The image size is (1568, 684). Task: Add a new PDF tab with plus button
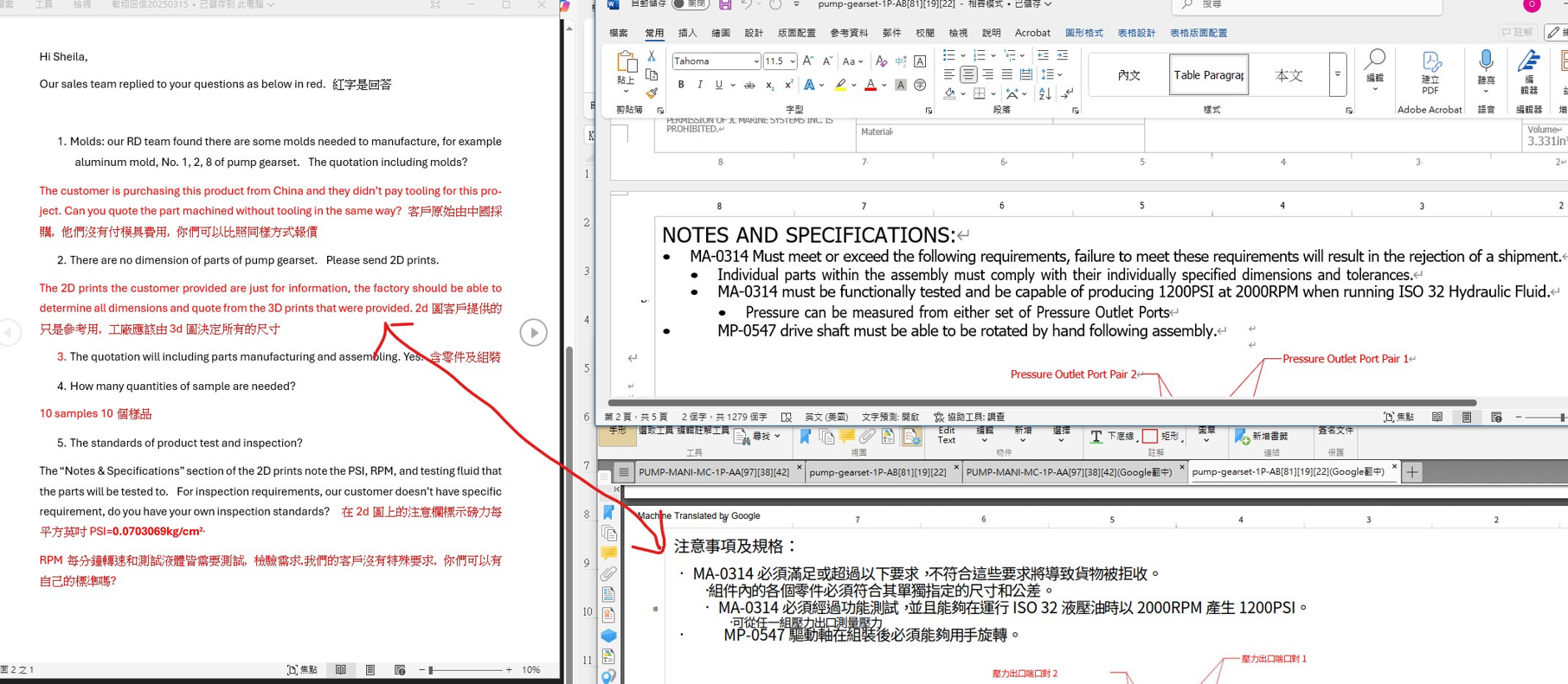coord(1412,472)
